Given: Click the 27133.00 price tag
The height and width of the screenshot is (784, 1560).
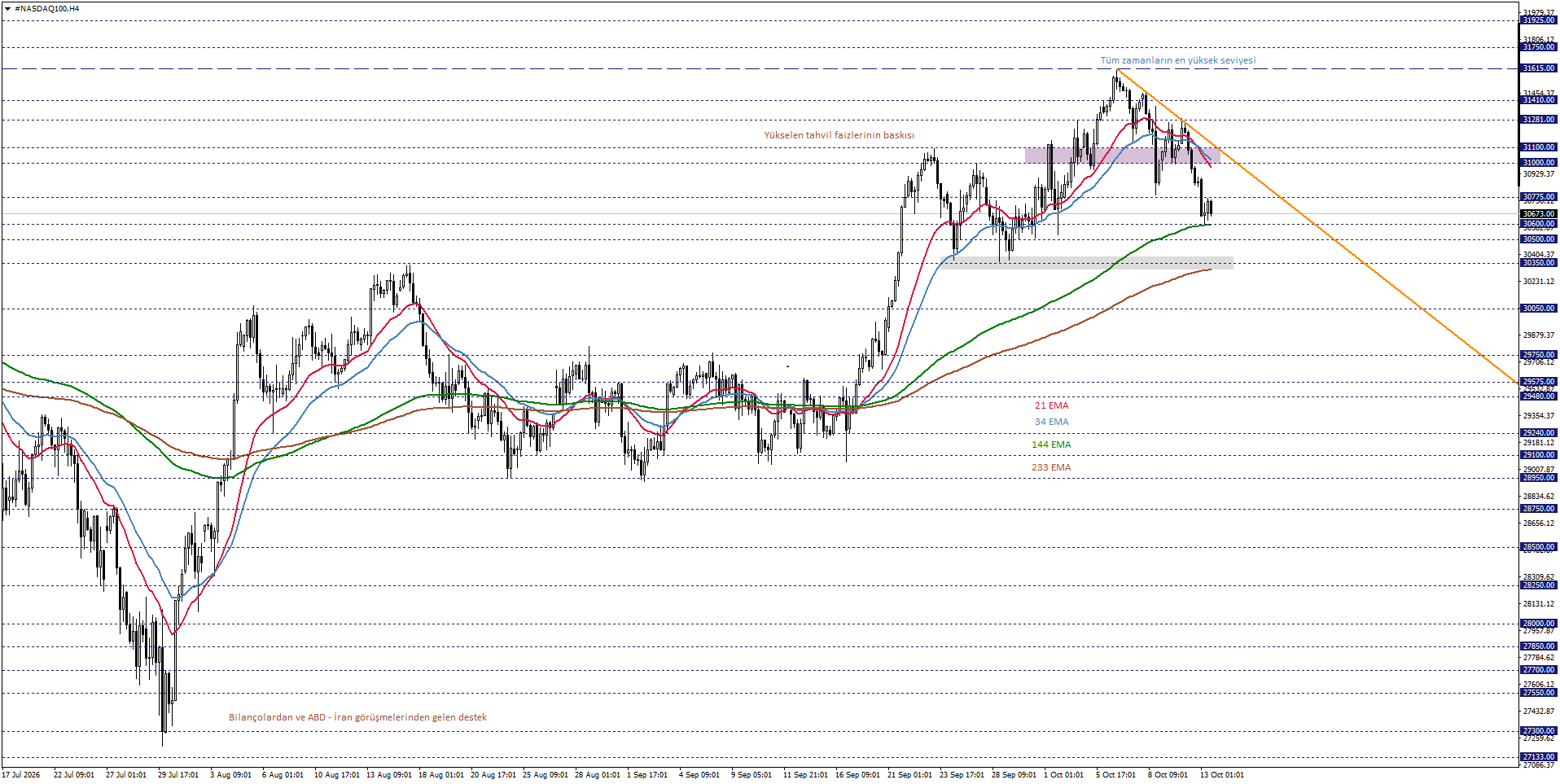Looking at the screenshot, I should (1538, 757).
